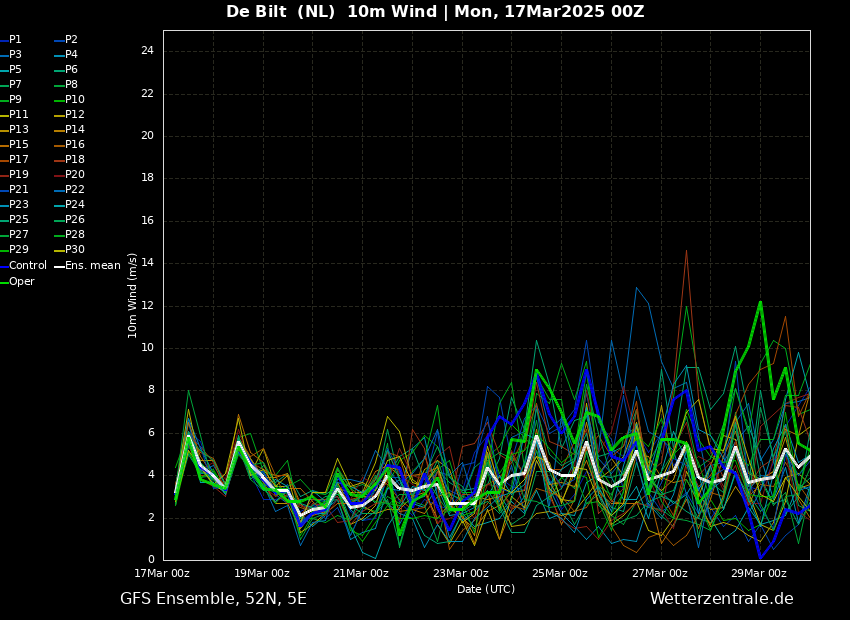The image size is (850, 620).
Task: Click the 23Mar 00z x-axis label
Action: coord(460,574)
